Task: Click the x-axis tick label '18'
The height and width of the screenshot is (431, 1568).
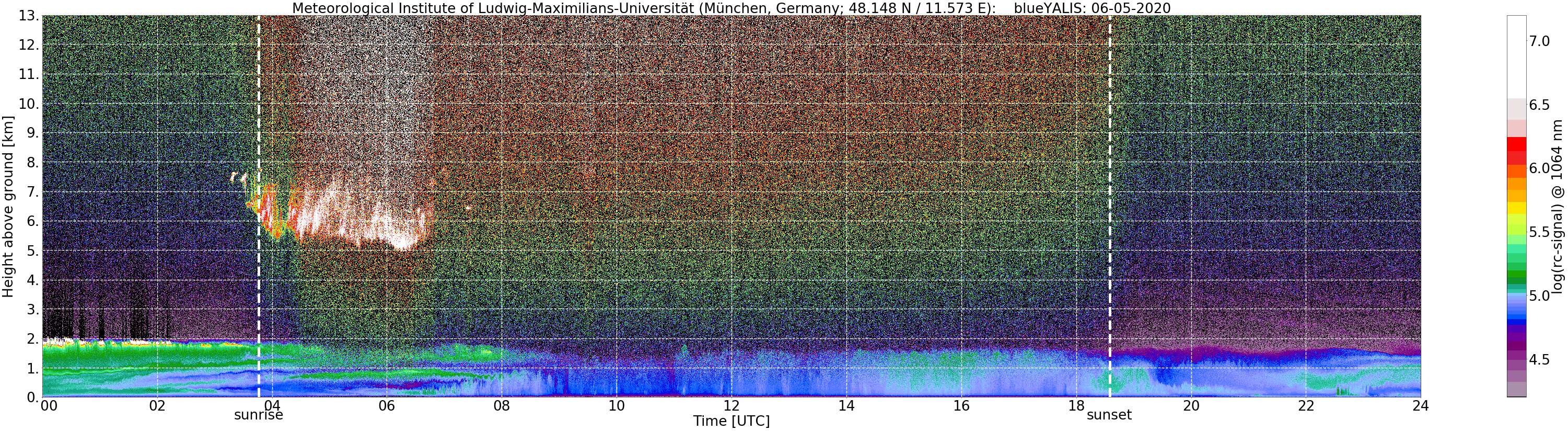Action: [x=1076, y=406]
